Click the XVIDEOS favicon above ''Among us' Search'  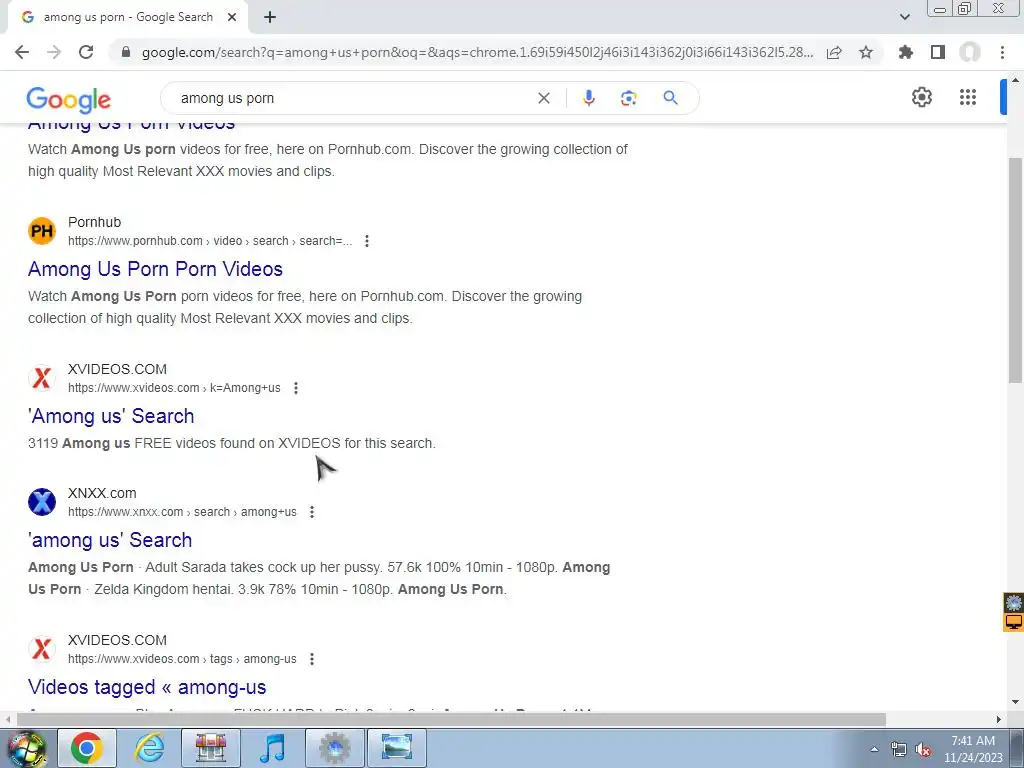pos(42,378)
